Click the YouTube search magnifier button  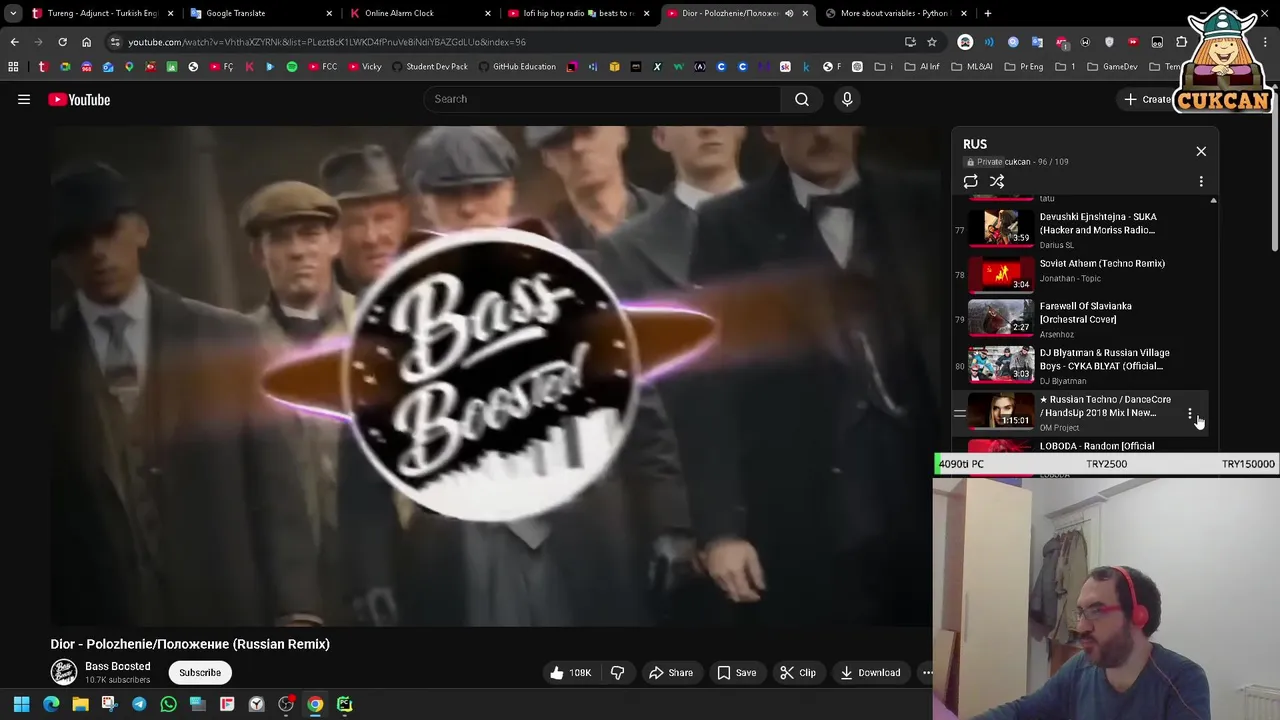[x=802, y=99]
